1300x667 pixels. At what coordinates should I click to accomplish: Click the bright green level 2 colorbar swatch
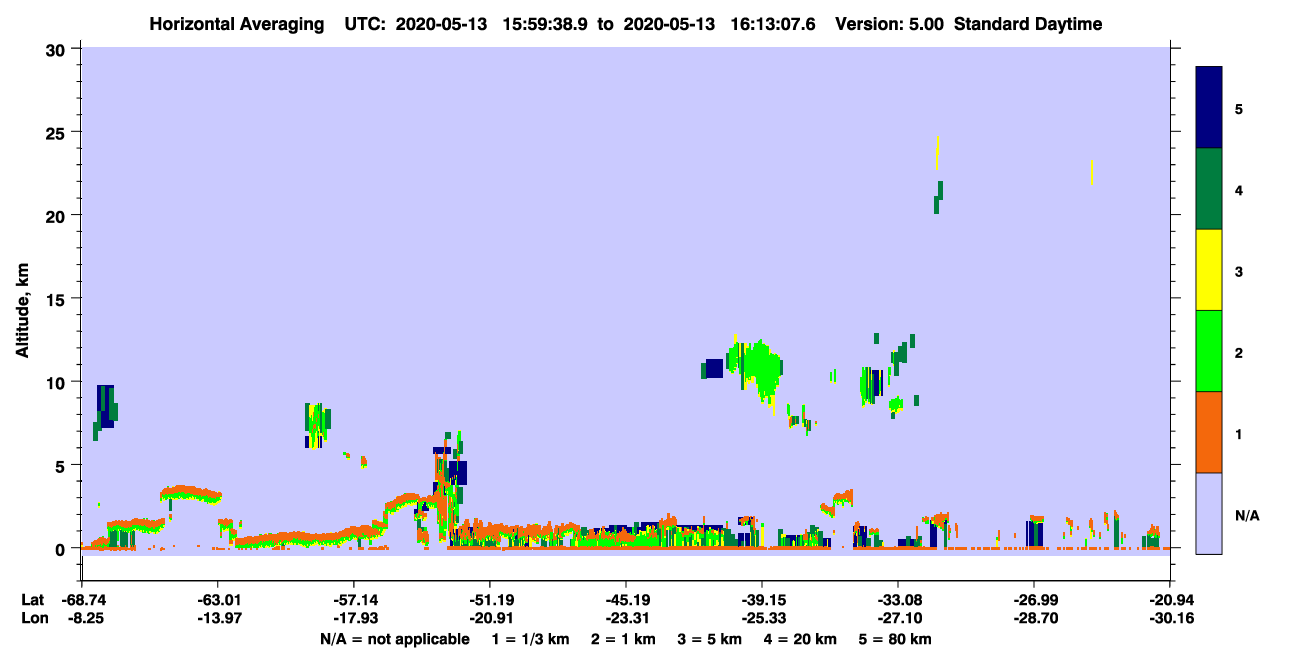1209,351
